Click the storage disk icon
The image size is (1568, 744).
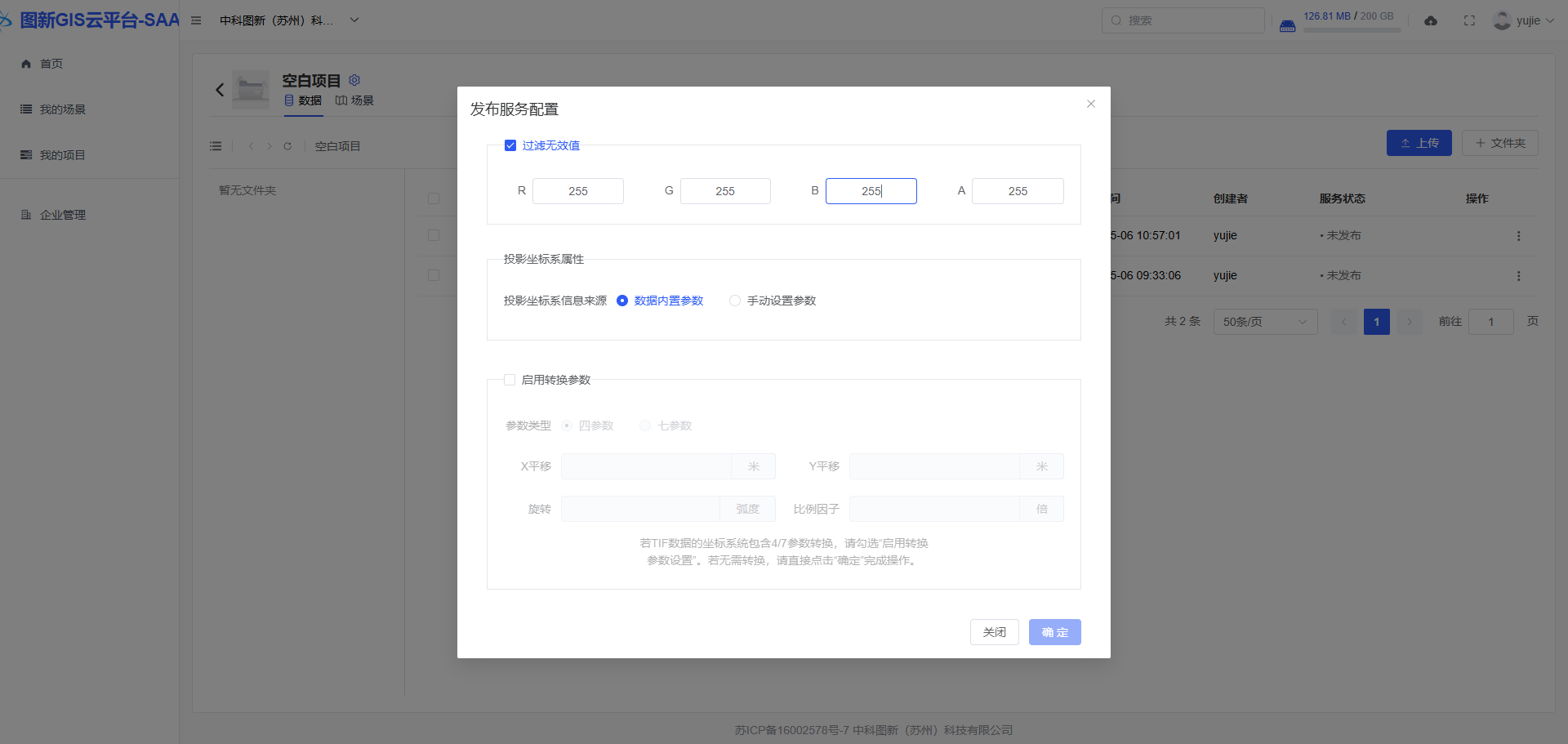(1287, 25)
